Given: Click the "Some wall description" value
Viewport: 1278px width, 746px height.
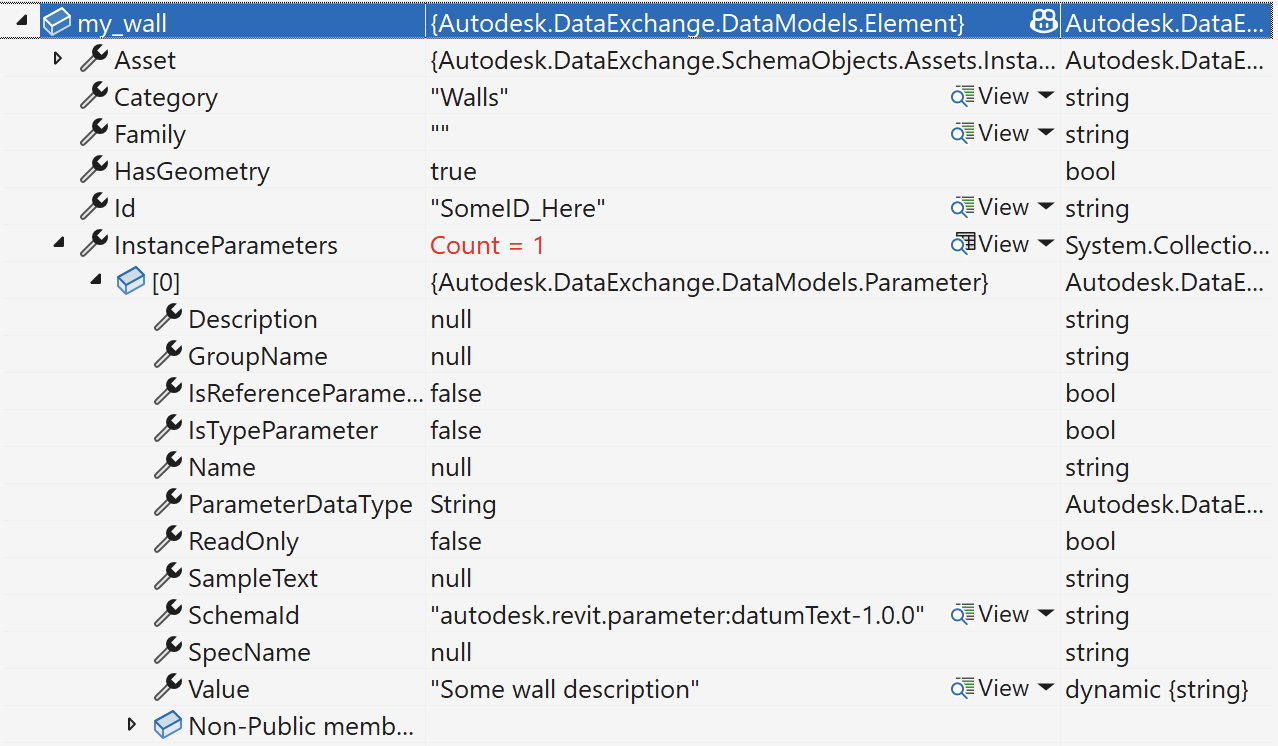Looking at the screenshot, I should coord(565,689).
